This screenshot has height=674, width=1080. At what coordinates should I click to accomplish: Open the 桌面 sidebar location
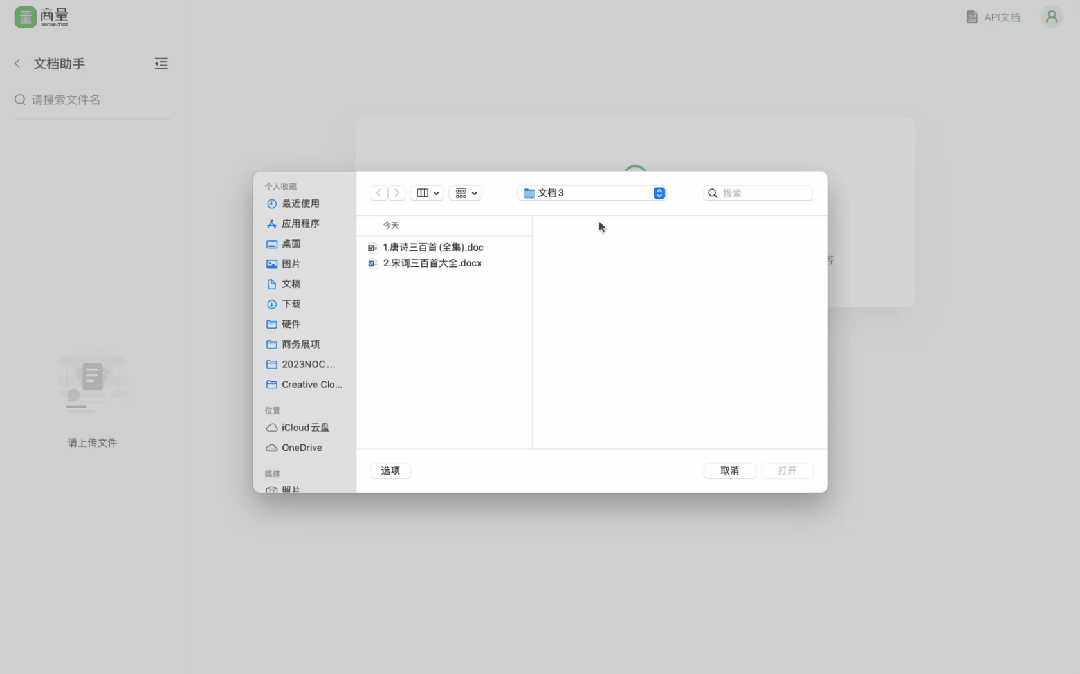coord(291,244)
